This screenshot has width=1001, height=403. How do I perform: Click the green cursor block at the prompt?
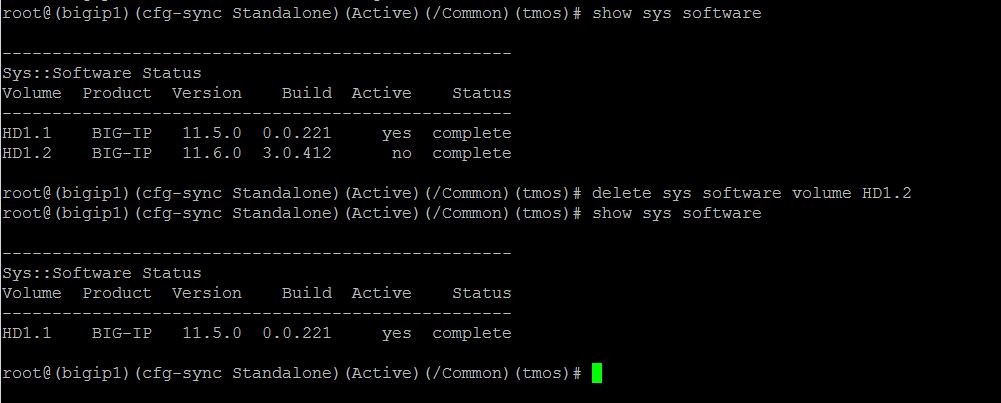tap(597, 373)
